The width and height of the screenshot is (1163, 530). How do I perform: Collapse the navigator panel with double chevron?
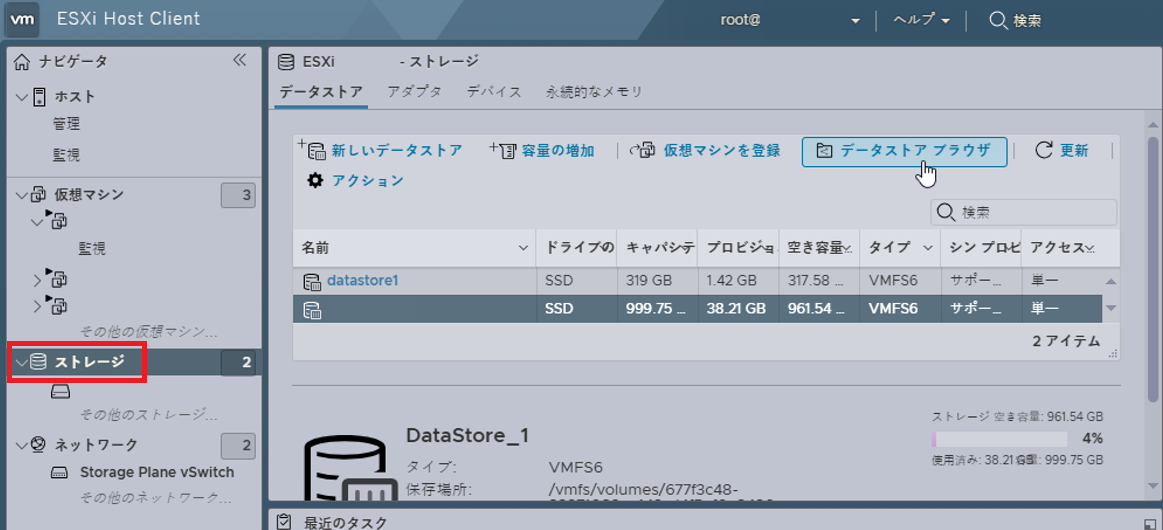coord(239,61)
